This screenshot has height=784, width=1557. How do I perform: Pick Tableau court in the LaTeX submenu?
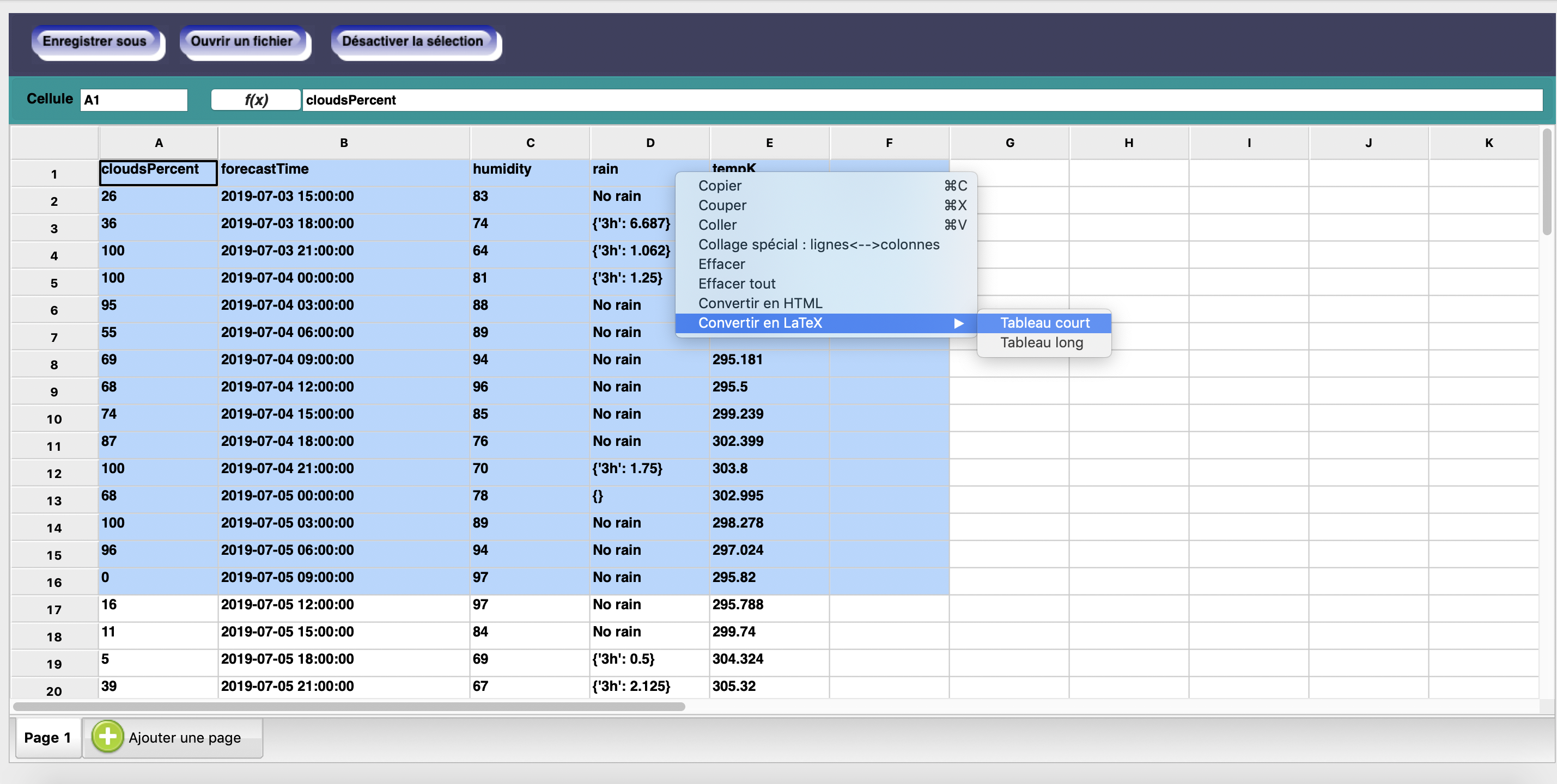[1044, 323]
